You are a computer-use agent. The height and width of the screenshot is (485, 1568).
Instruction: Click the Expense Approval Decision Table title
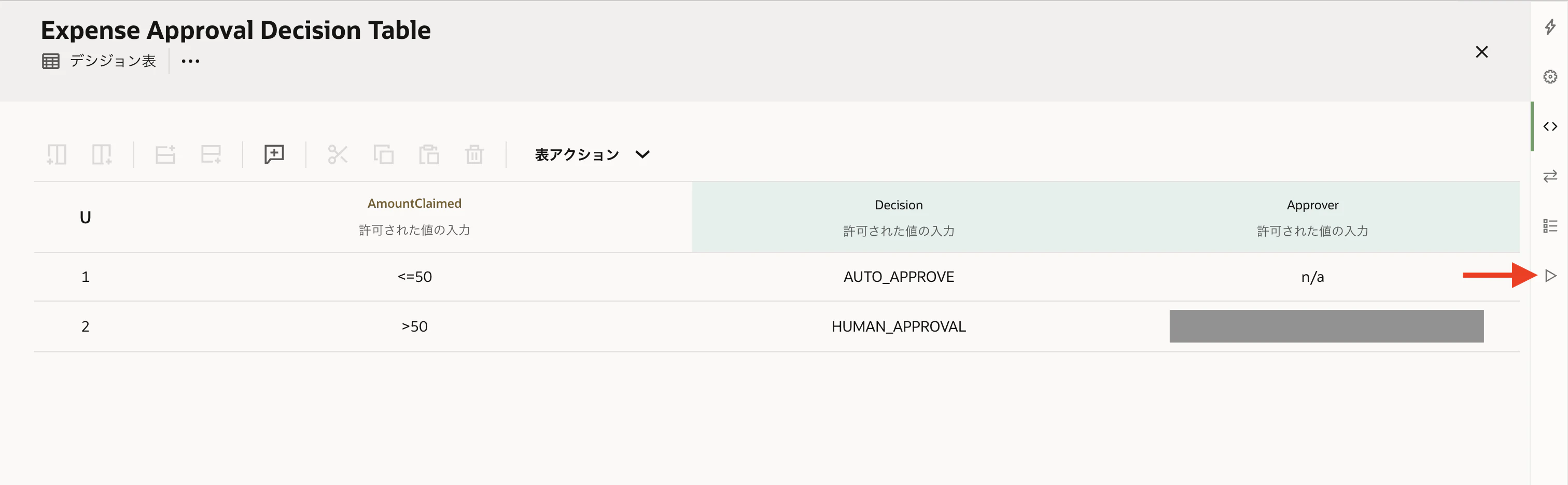235,30
